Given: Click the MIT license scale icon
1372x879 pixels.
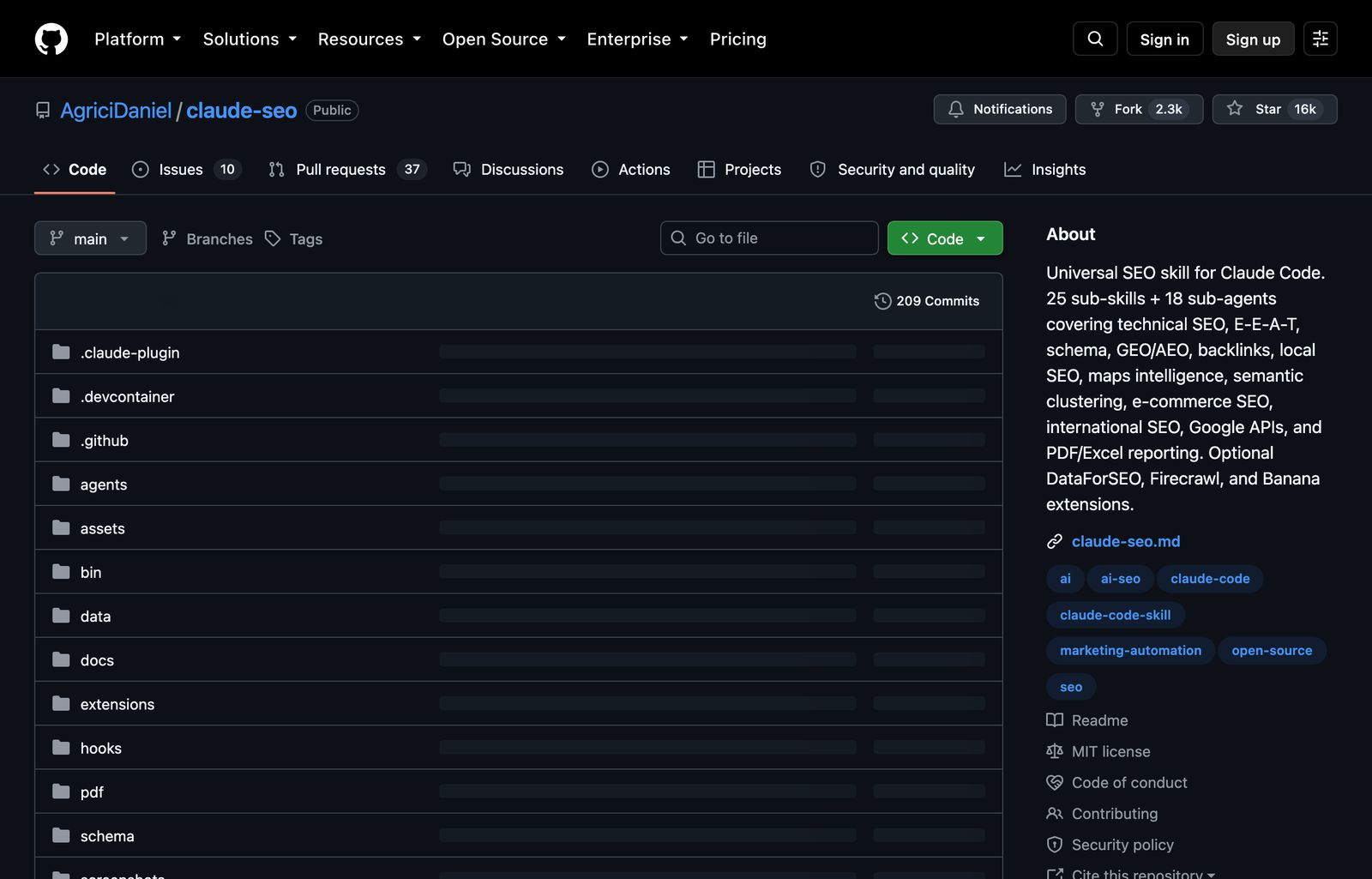Looking at the screenshot, I should pyautogui.click(x=1055, y=751).
